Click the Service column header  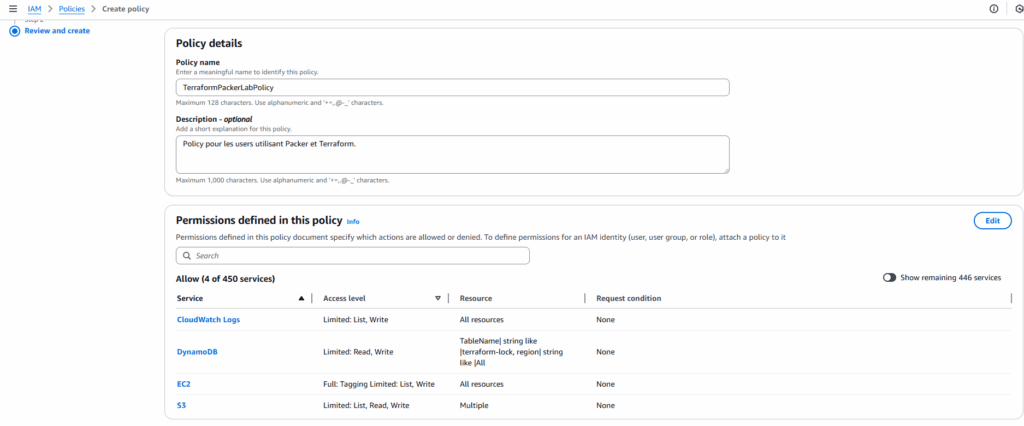pos(190,299)
